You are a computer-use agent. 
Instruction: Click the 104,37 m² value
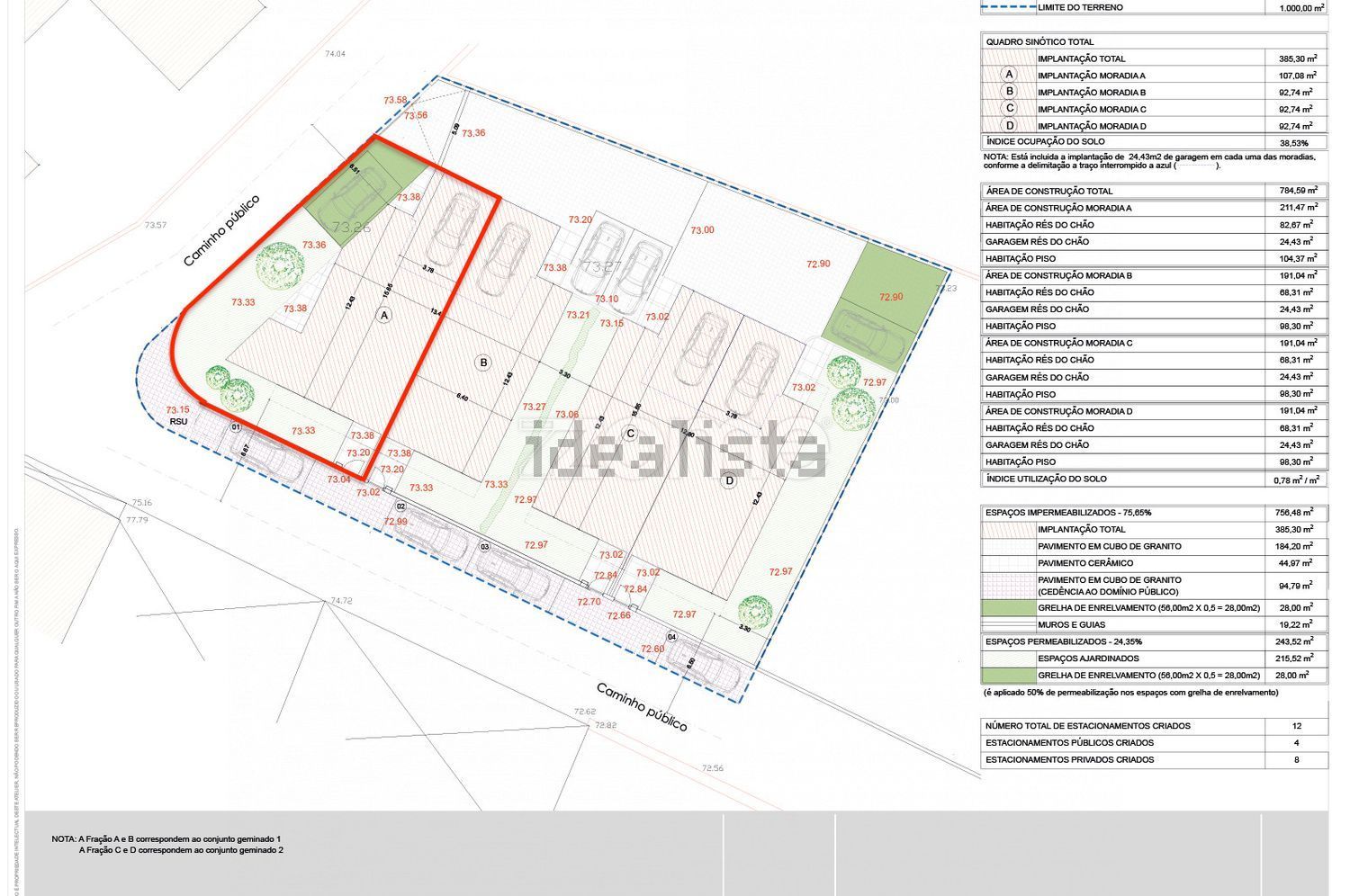tap(1297, 258)
